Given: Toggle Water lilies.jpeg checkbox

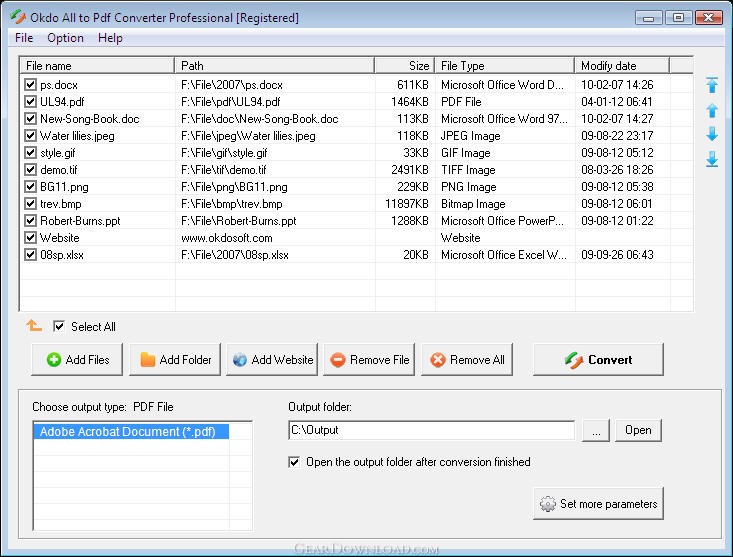Looking at the screenshot, I should point(30,136).
